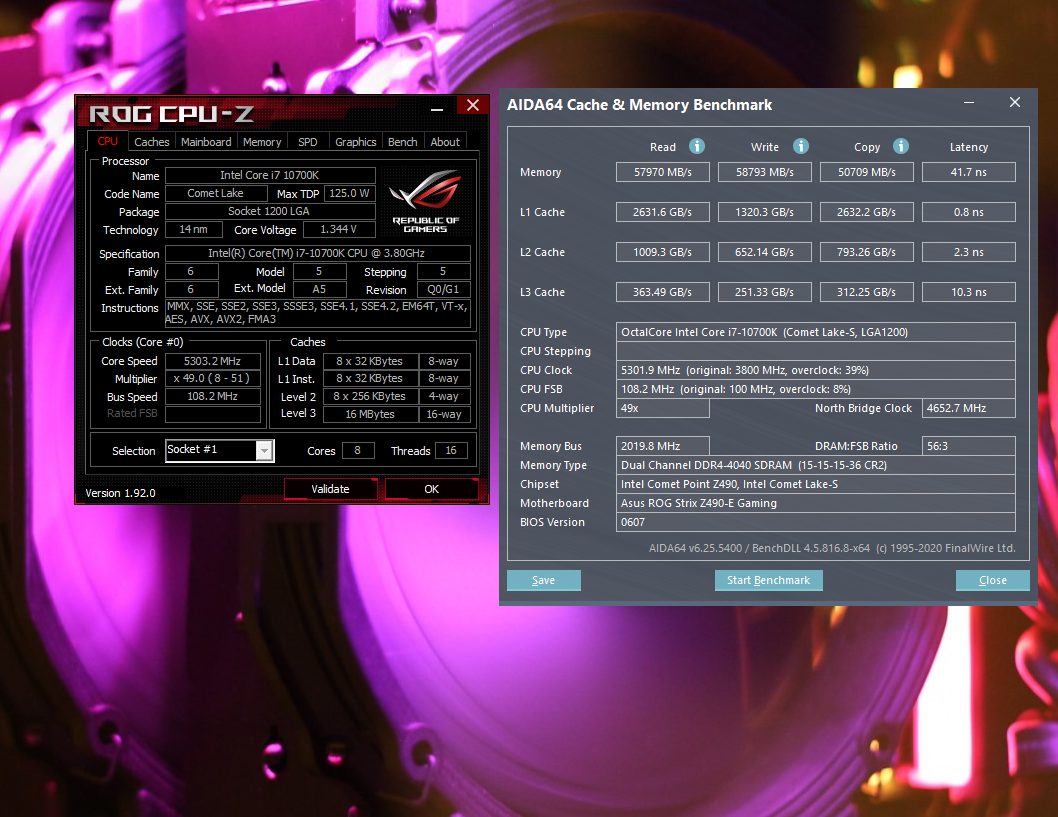Click the Memory Write value 58793 MB/s
Viewport: 1058px width, 817px height.
coord(764,172)
